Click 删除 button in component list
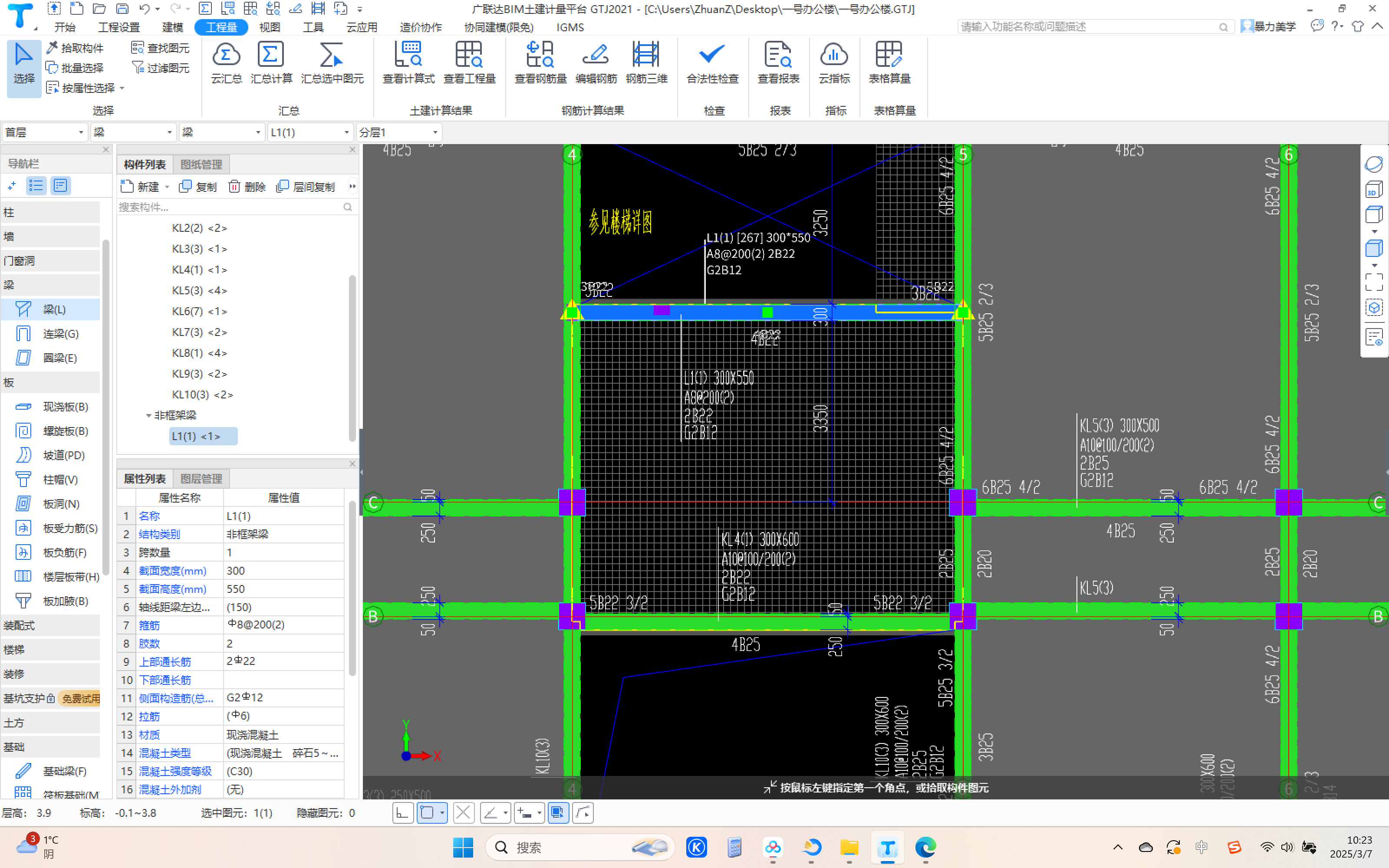 247,187
